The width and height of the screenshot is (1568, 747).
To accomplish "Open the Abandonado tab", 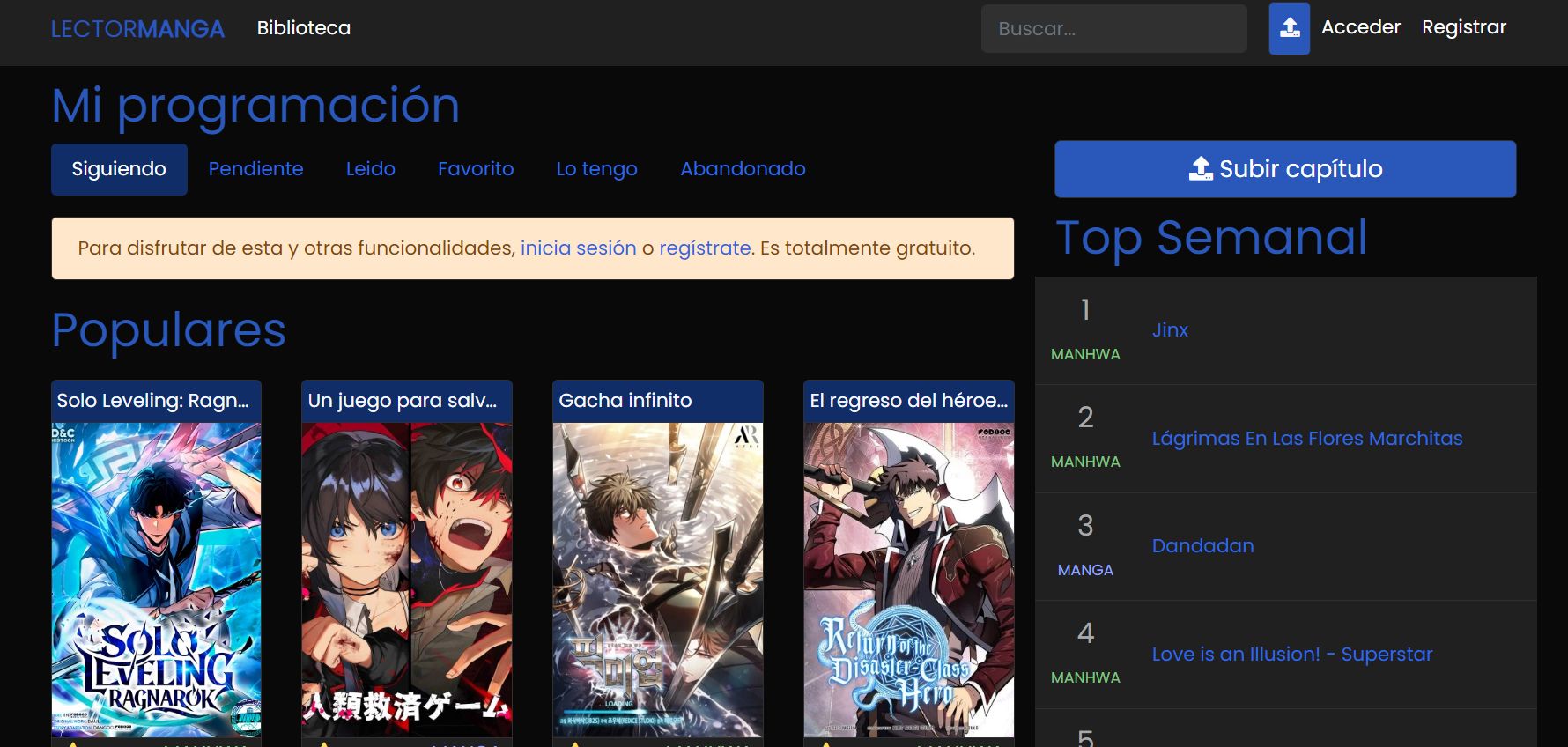I will click(x=743, y=169).
